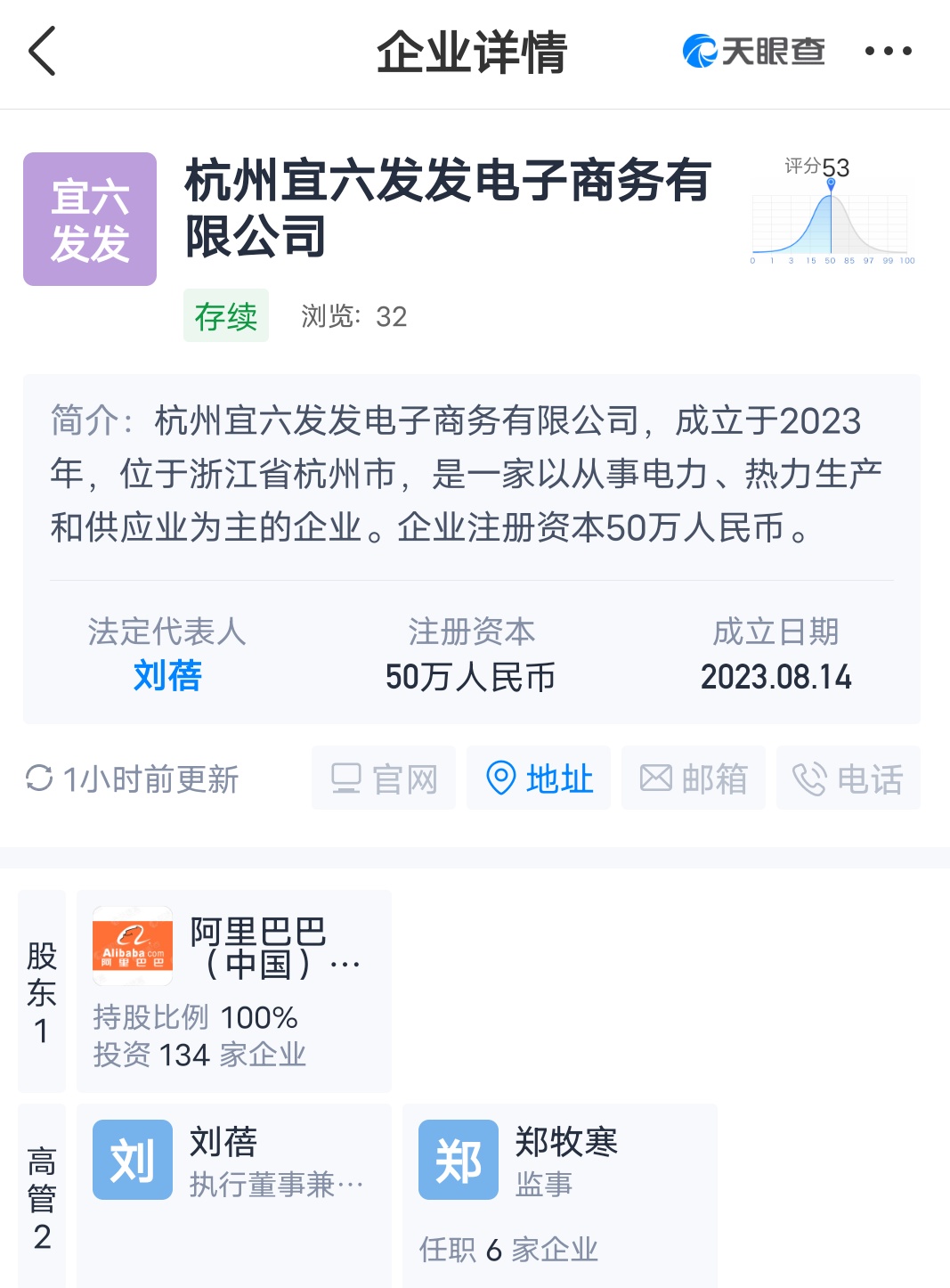The width and height of the screenshot is (950, 1288).
Task: Go back using the left arrow
Action: click(x=42, y=51)
